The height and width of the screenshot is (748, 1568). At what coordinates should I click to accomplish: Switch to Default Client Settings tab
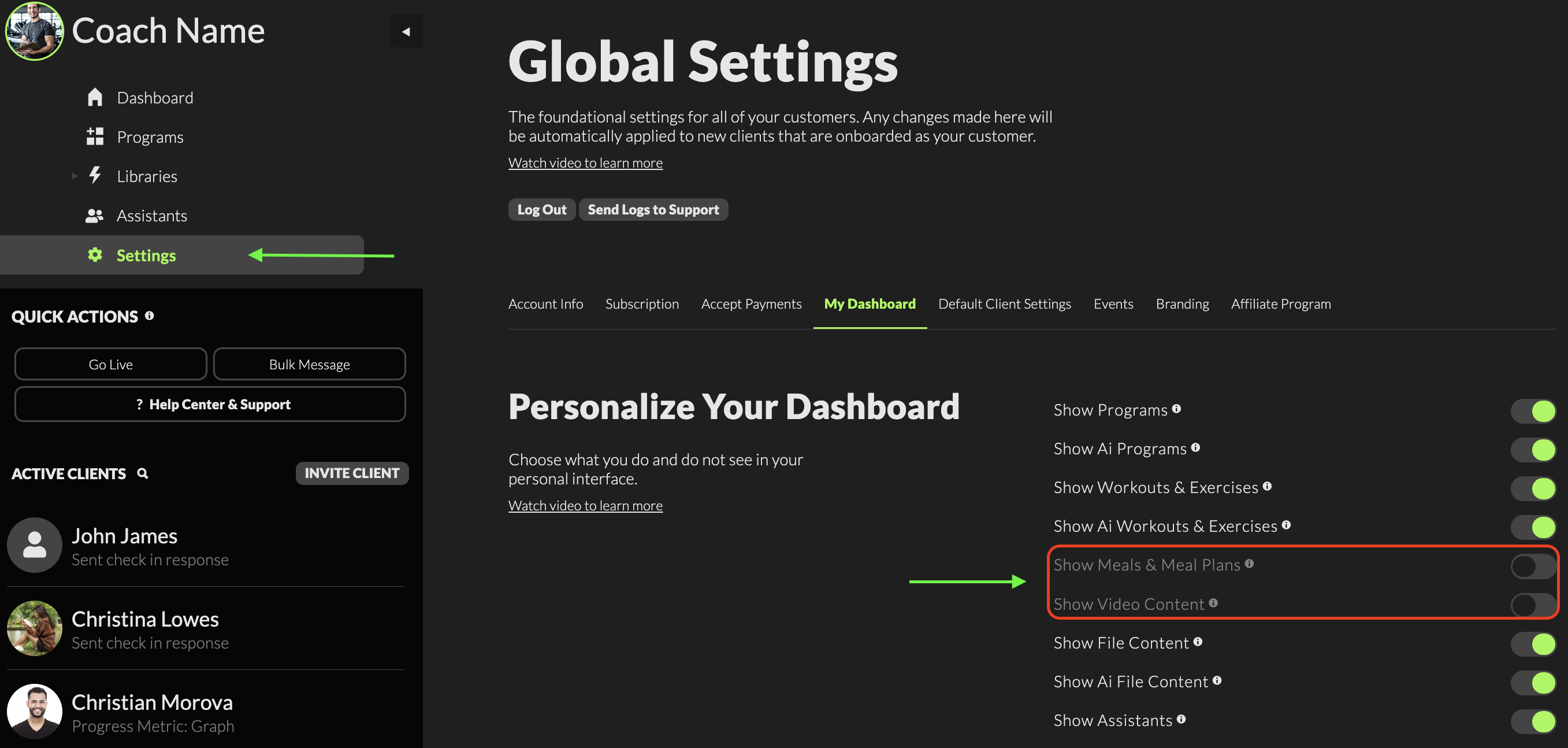[x=1004, y=304]
